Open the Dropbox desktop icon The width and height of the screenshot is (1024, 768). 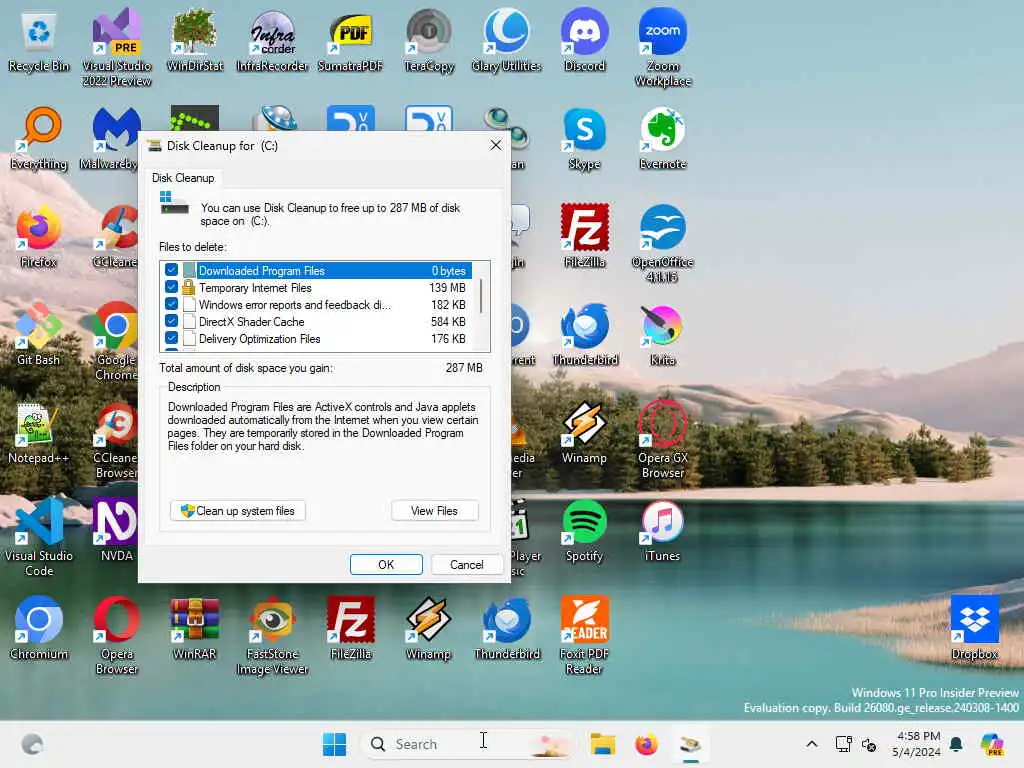(974, 628)
